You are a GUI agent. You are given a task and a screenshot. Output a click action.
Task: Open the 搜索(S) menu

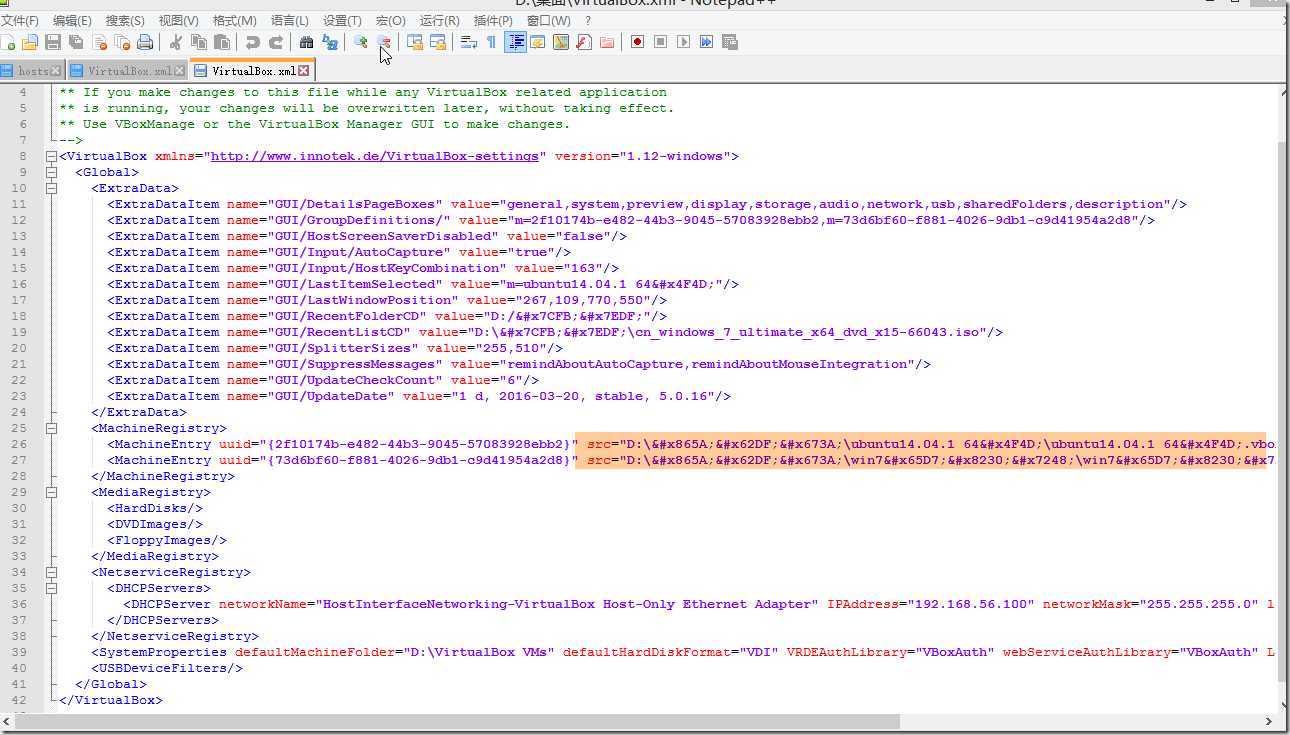pyautogui.click(x=125, y=20)
